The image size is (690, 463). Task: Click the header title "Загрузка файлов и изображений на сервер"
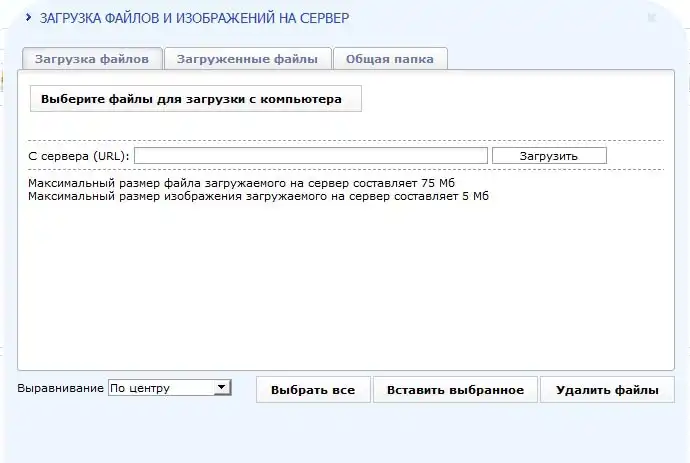coord(194,18)
